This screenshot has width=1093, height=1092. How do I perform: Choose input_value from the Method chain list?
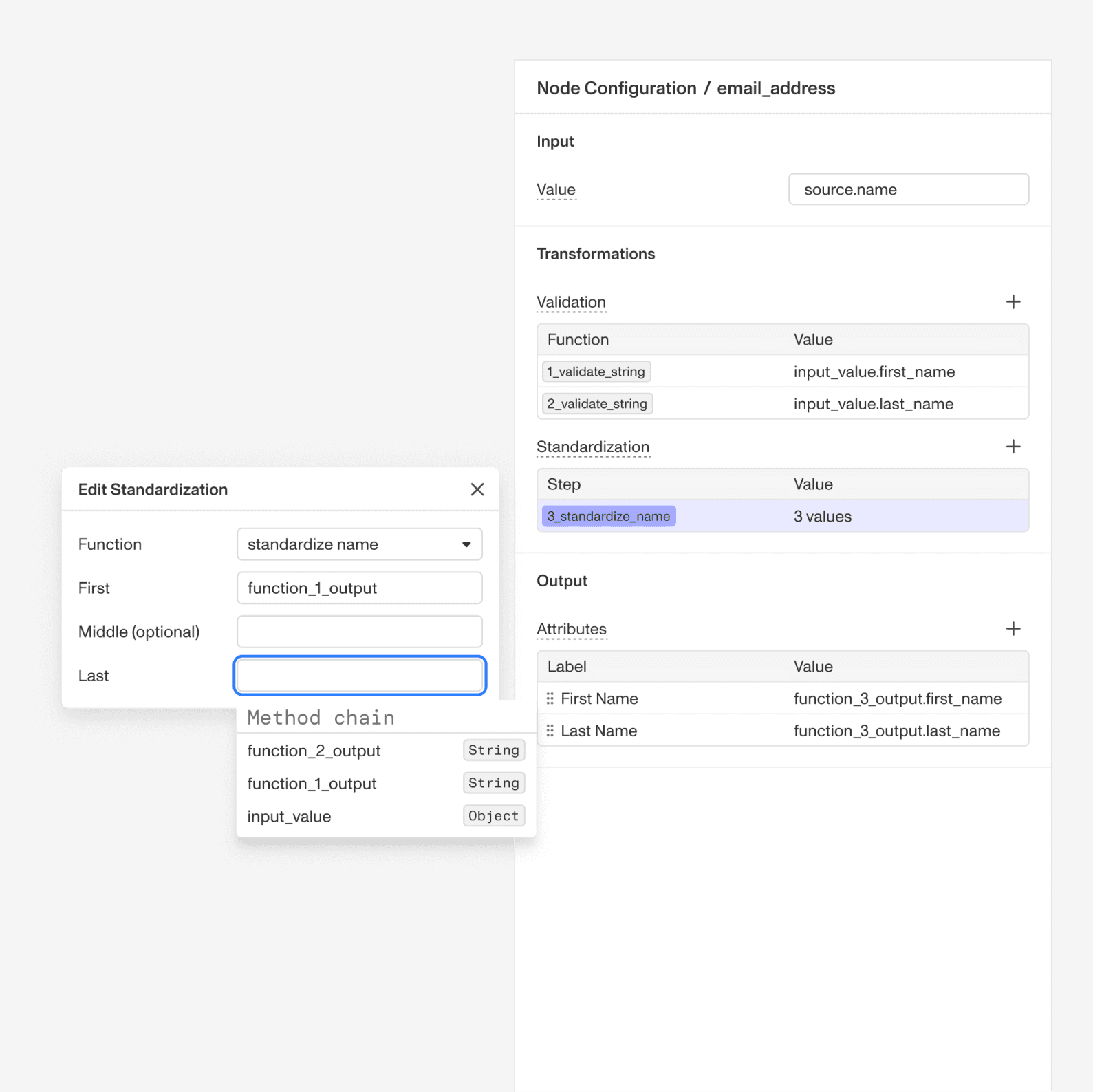coord(386,816)
